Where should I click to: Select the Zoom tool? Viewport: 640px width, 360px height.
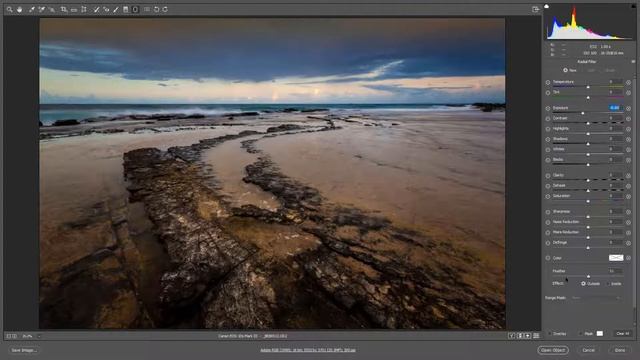click(9, 9)
